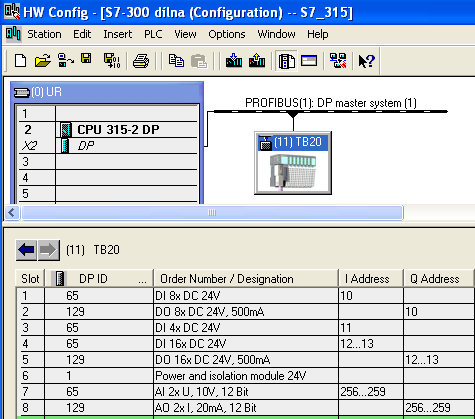This screenshot has height=419, width=475.
Task: Select the TB20 slave station image
Action: coord(293,172)
